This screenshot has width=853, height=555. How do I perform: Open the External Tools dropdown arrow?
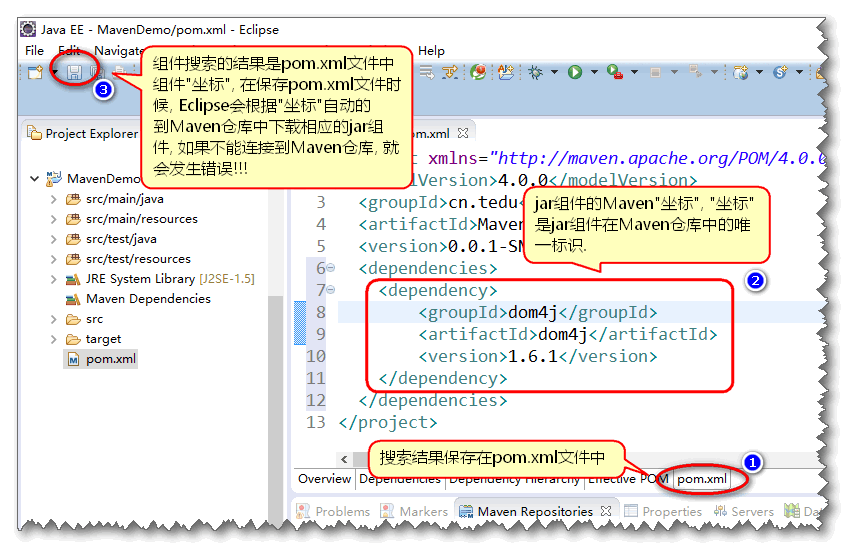point(634,72)
